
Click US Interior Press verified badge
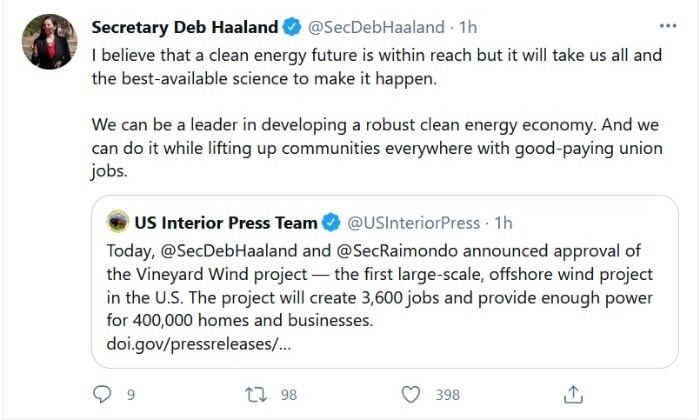pyautogui.click(x=330, y=222)
